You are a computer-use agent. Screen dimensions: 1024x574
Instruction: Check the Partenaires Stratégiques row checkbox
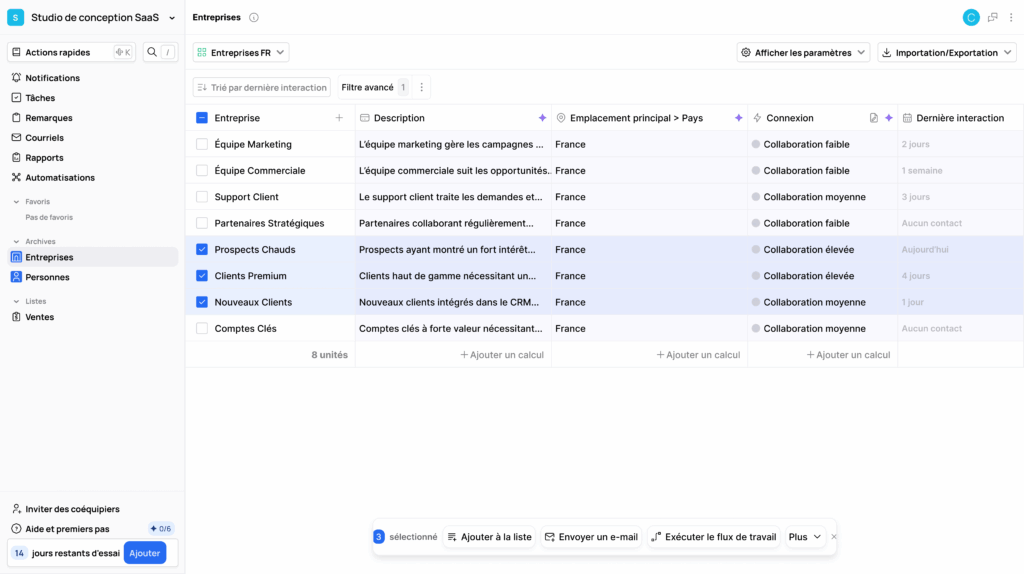[x=202, y=223]
